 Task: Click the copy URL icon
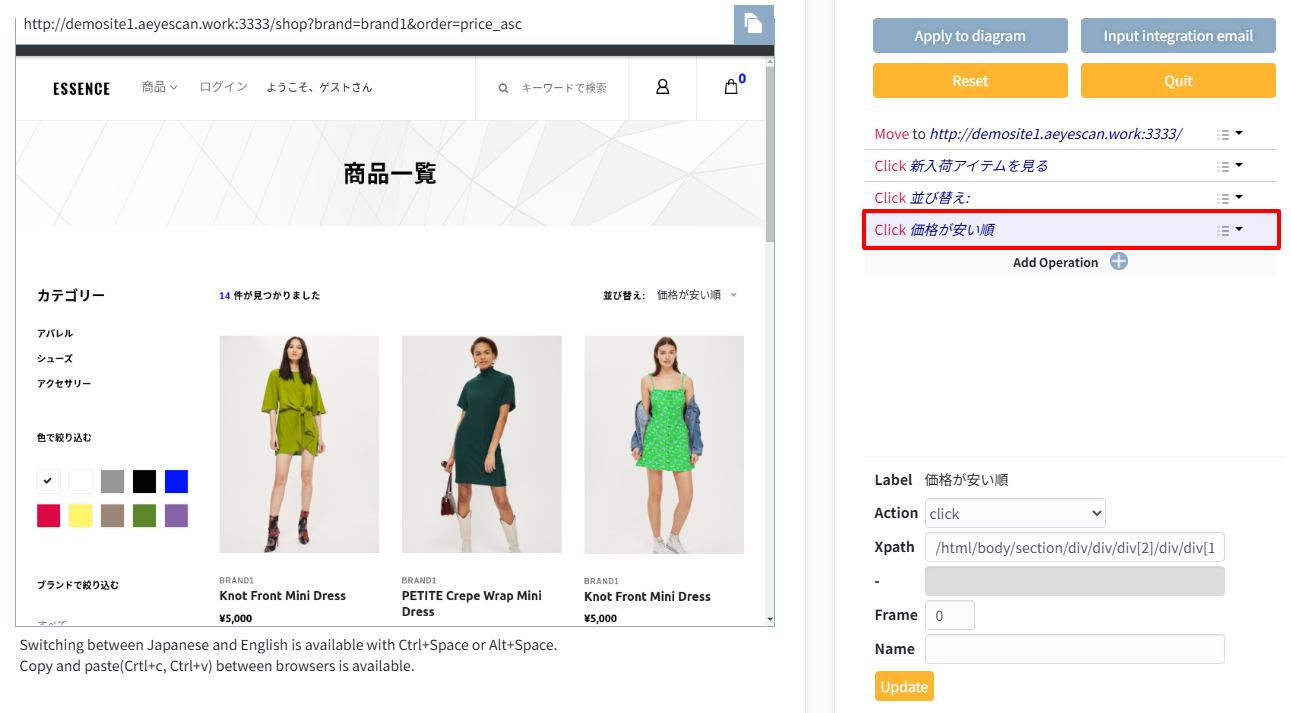753,25
